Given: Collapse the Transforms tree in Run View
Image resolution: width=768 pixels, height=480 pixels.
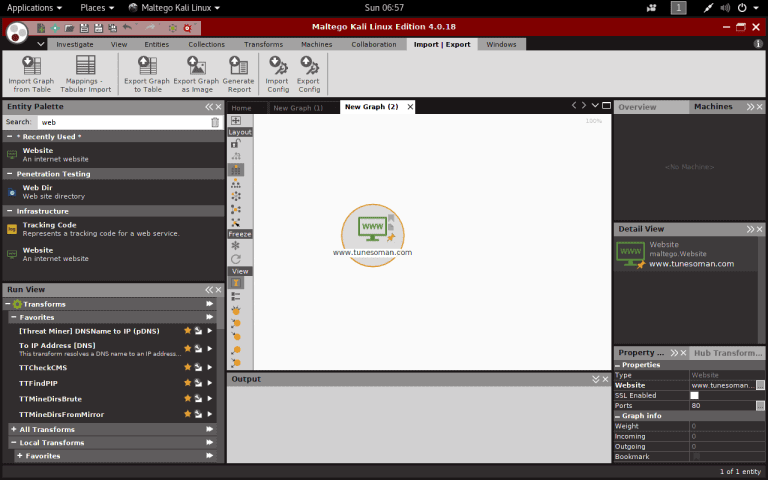Looking at the screenshot, I should pyautogui.click(x=8, y=304).
